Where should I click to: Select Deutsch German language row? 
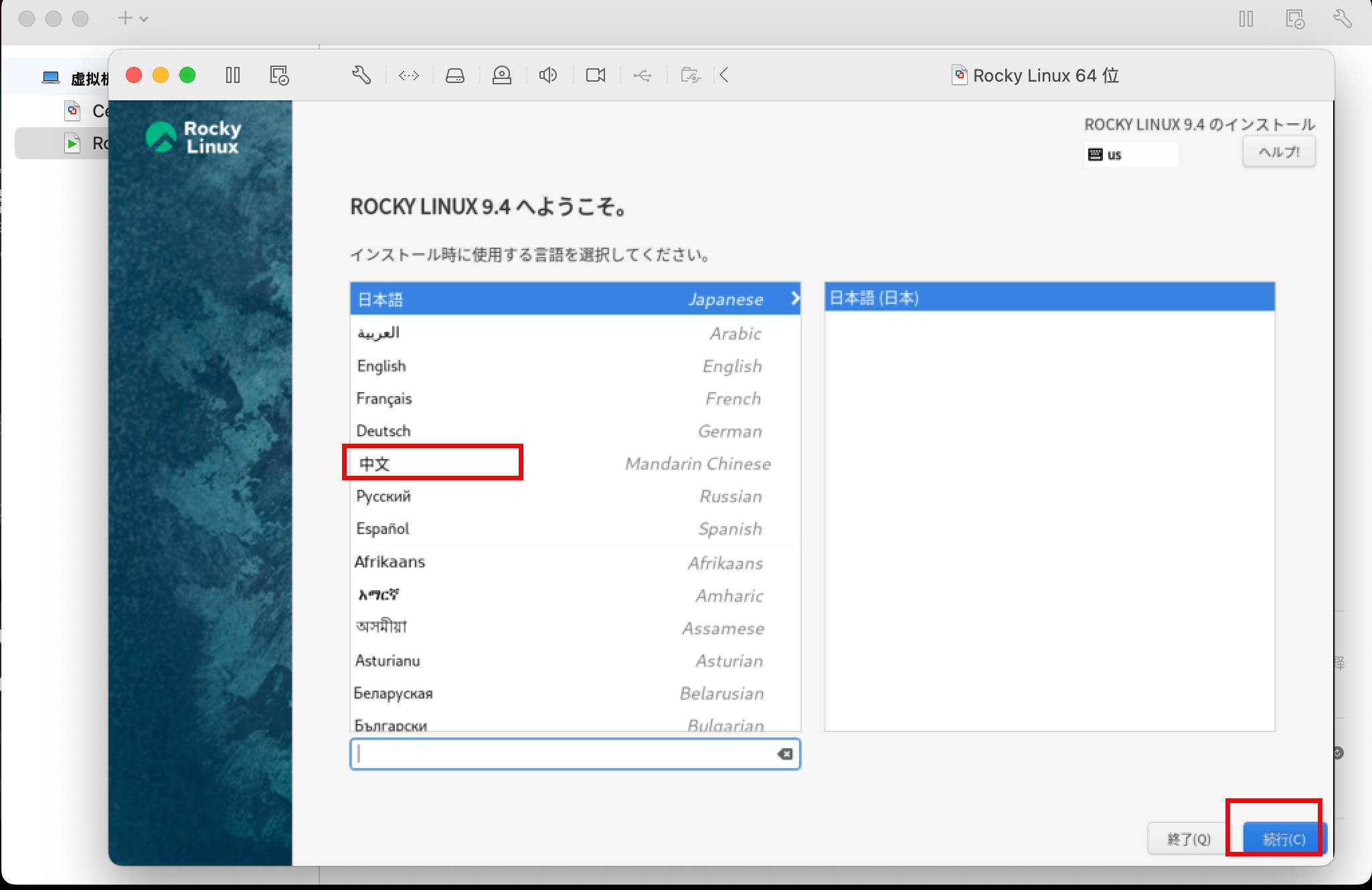(x=575, y=431)
